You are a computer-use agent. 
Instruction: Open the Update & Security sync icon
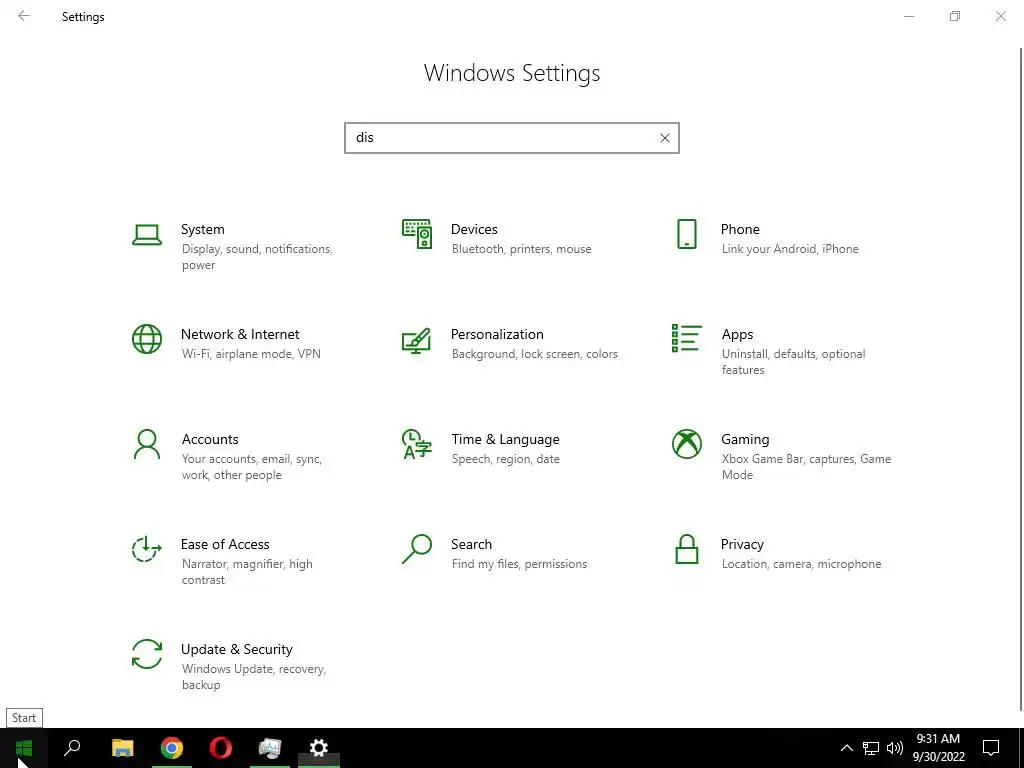pos(147,654)
